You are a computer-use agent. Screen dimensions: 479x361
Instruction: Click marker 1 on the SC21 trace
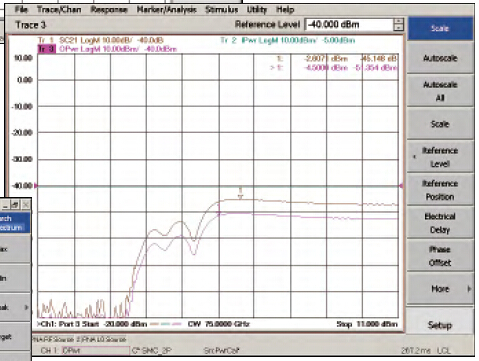pyautogui.click(x=240, y=194)
